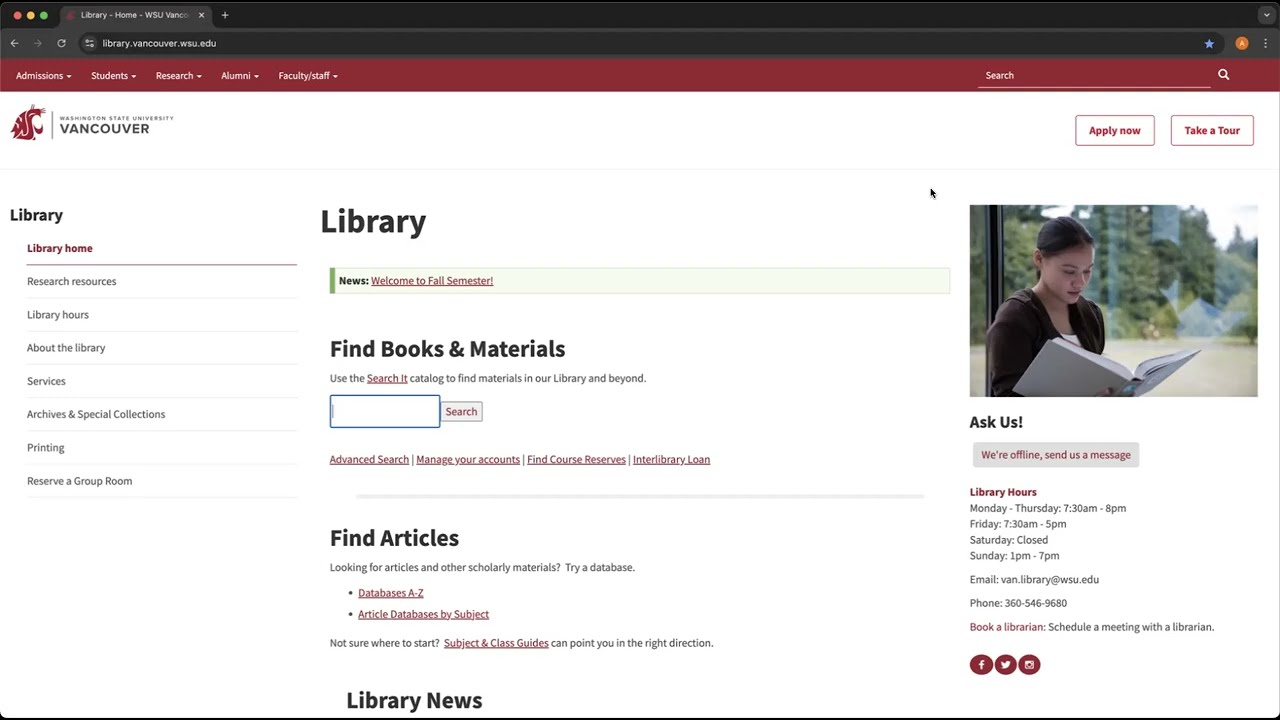Viewport: 1280px width, 720px height.
Task: Click the Take a Tour button
Action: coord(1212,130)
